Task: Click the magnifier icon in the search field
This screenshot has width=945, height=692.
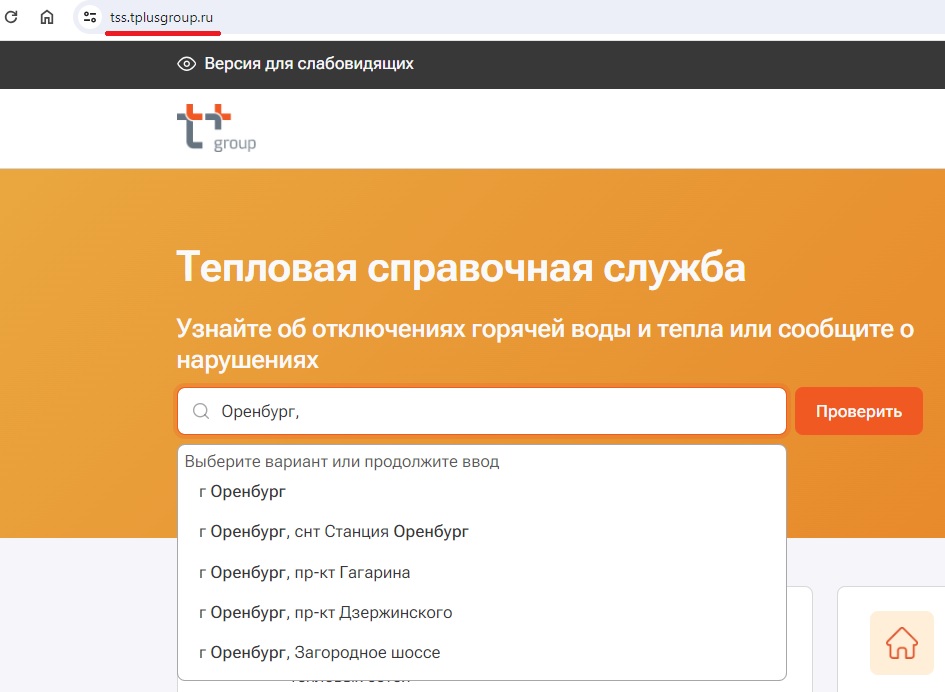Action: click(x=200, y=411)
